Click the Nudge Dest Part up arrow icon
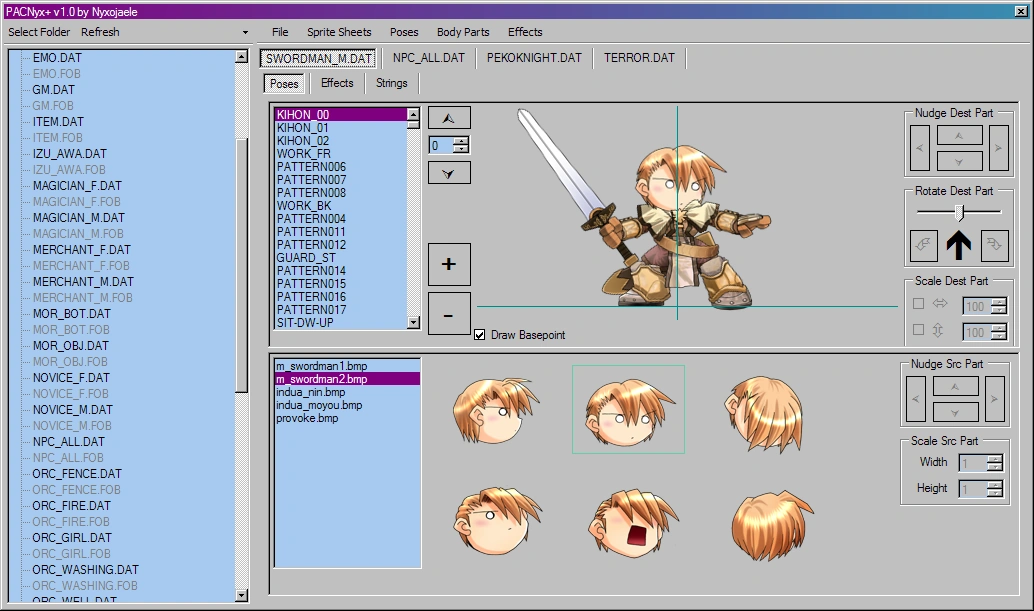The image size is (1034, 611). tap(958, 138)
